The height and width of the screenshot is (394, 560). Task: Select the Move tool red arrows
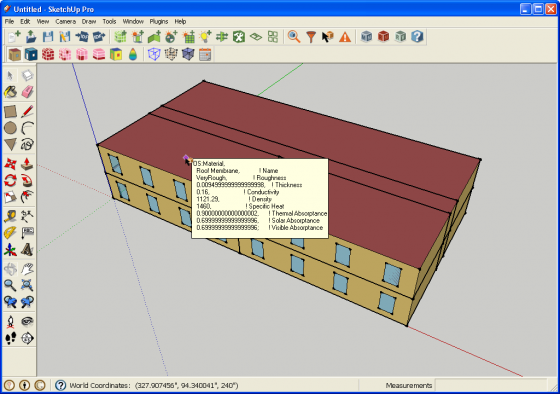click(x=10, y=164)
